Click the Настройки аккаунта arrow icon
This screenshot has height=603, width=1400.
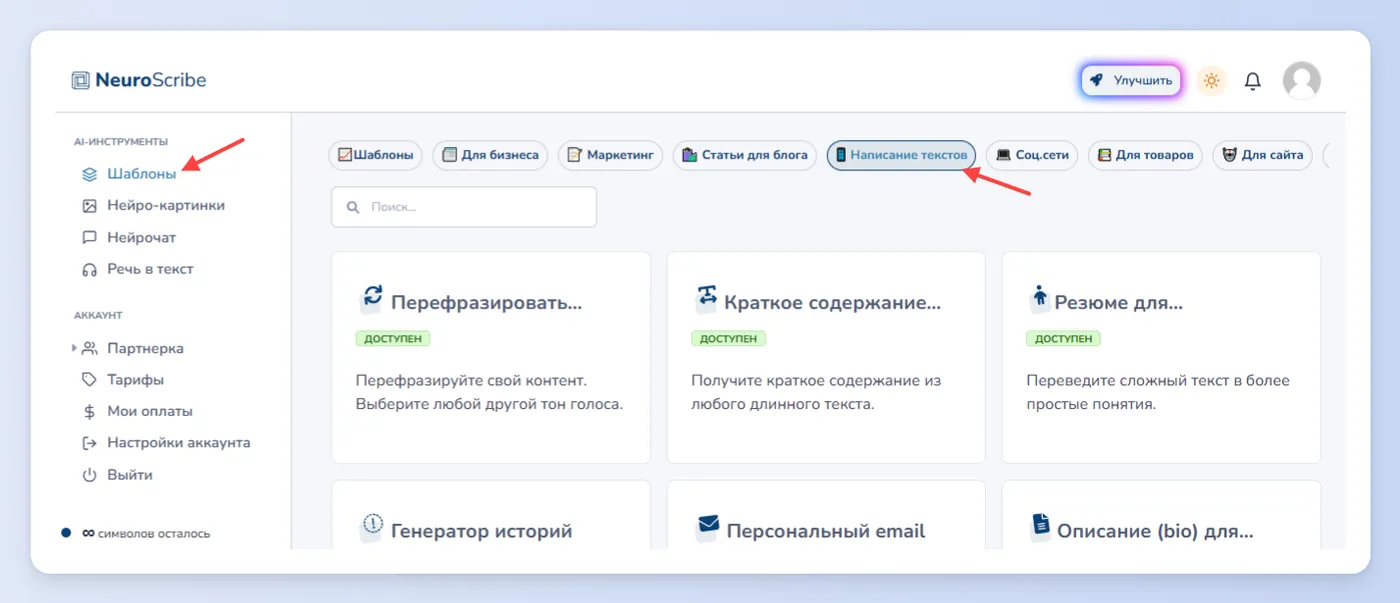point(89,443)
